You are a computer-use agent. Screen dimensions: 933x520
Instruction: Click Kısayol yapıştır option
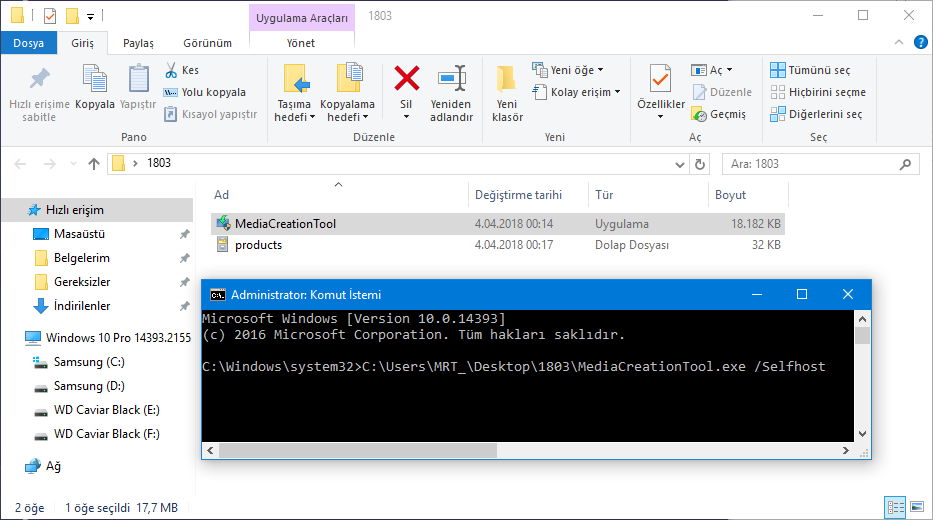(x=211, y=114)
